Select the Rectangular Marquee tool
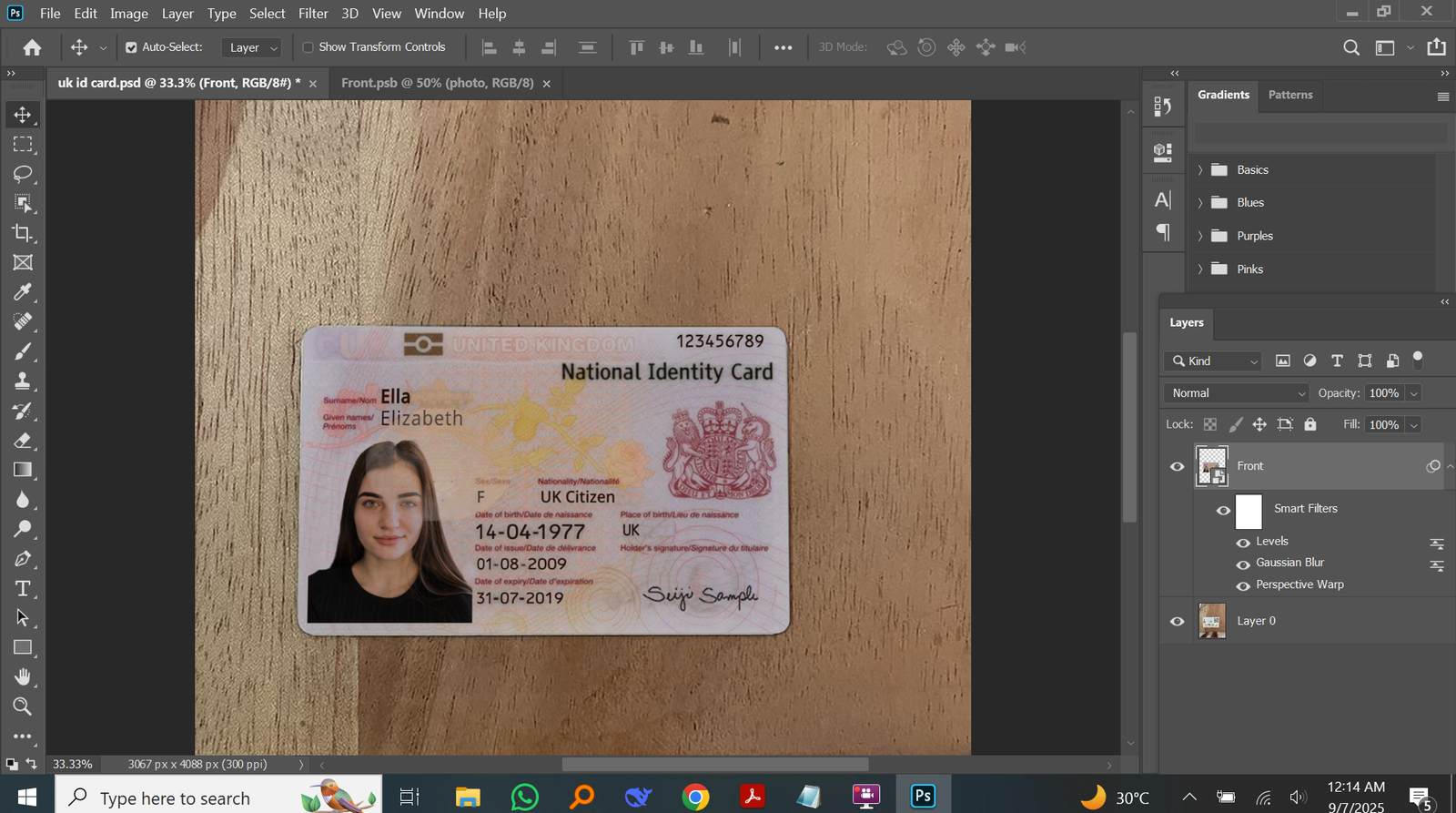Screen dimensions: 1456x813 [x=23, y=145]
